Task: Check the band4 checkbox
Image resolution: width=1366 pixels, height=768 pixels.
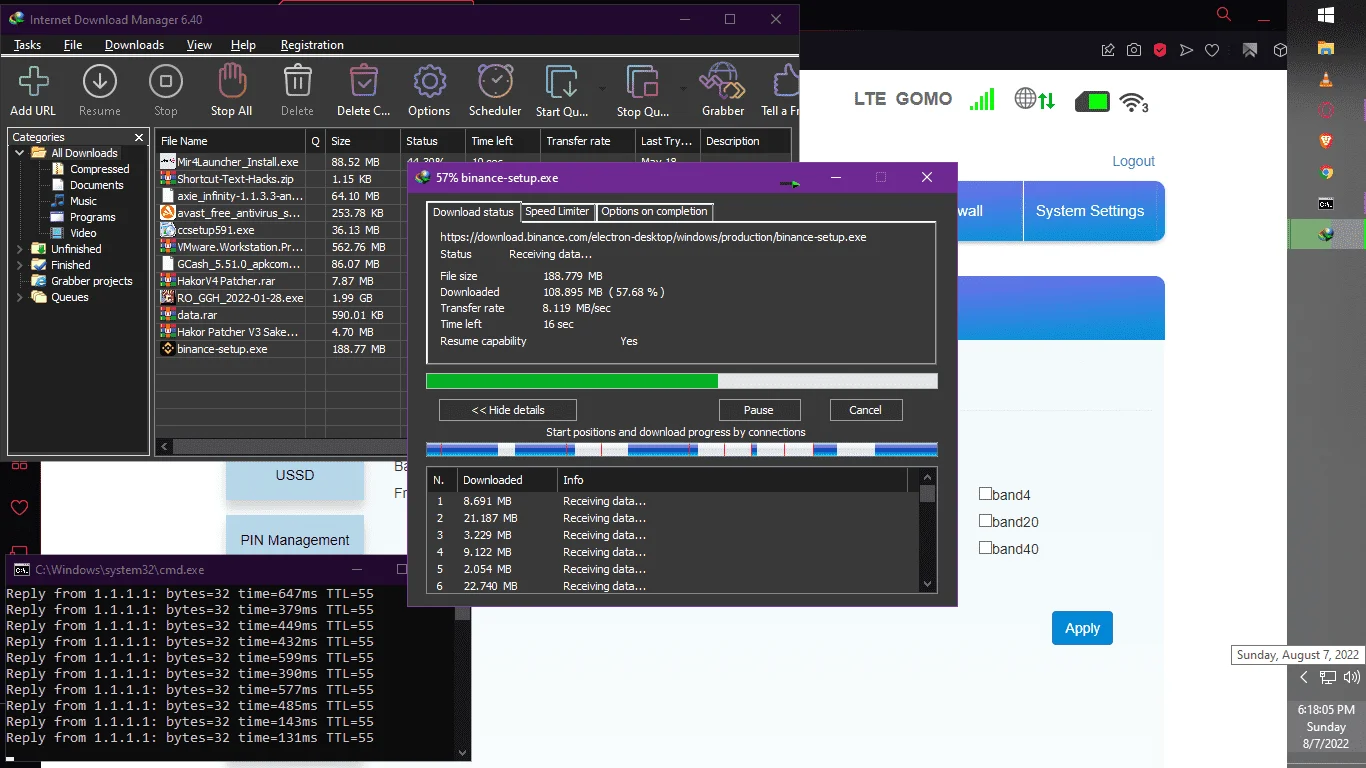Action: pos(985,493)
